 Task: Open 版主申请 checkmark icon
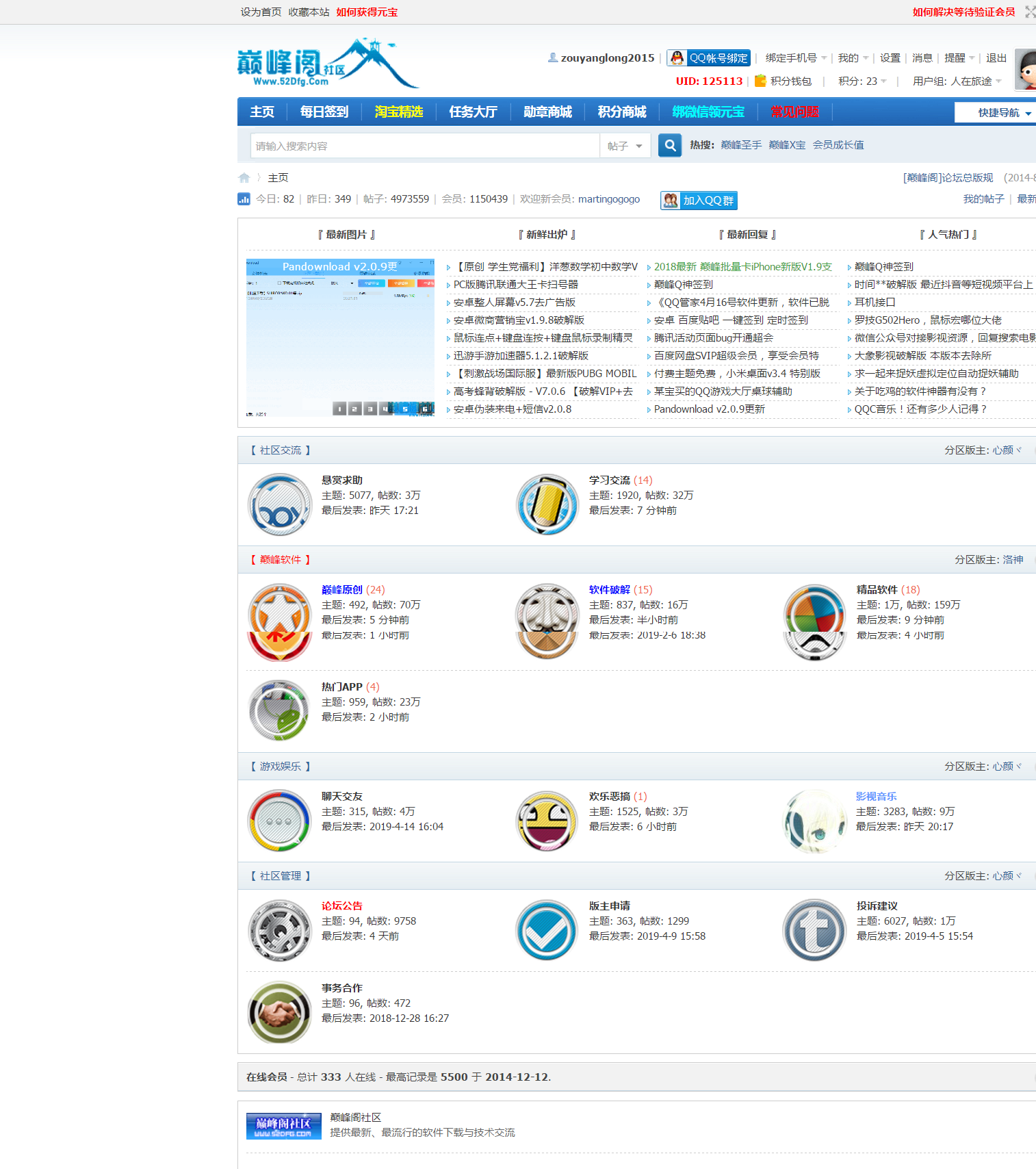[x=547, y=930]
